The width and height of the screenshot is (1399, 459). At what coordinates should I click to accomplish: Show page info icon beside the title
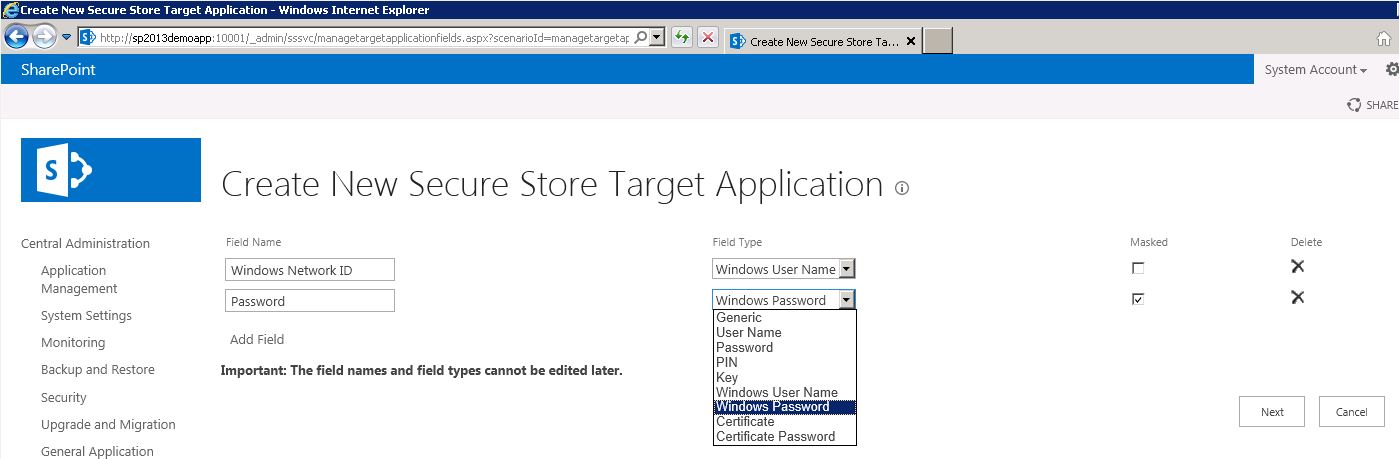click(x=902, y=187)
